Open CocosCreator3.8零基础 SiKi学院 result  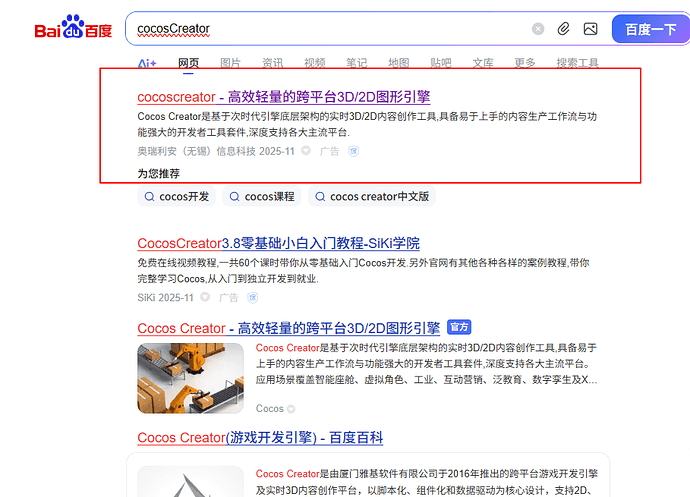279,243
